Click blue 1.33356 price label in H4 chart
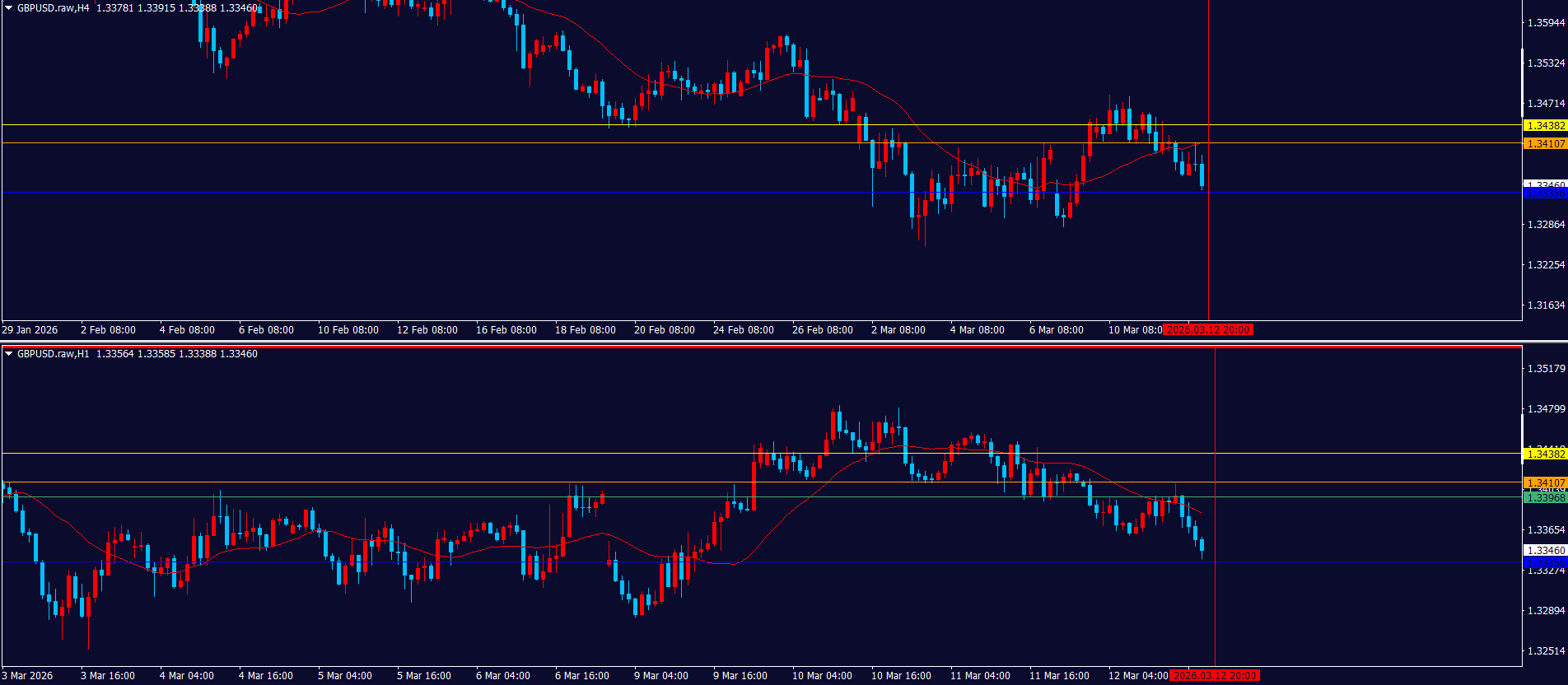The height and width of the screenshot is (685, 1568). [1545, 193]
